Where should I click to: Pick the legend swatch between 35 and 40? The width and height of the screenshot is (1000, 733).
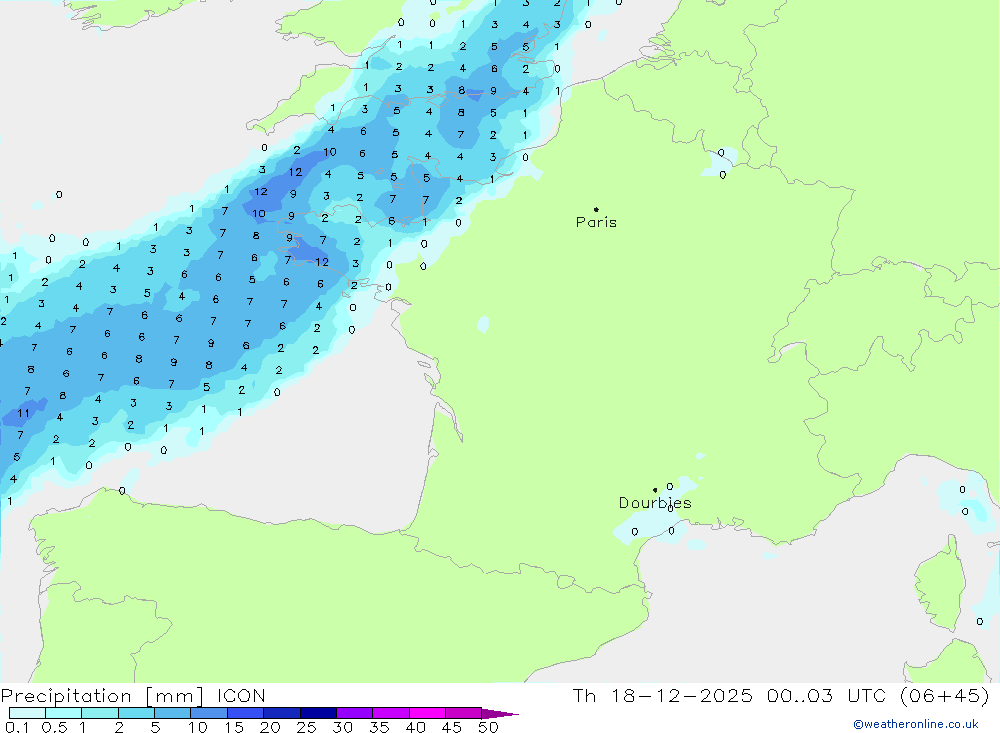tap(391, 713)
